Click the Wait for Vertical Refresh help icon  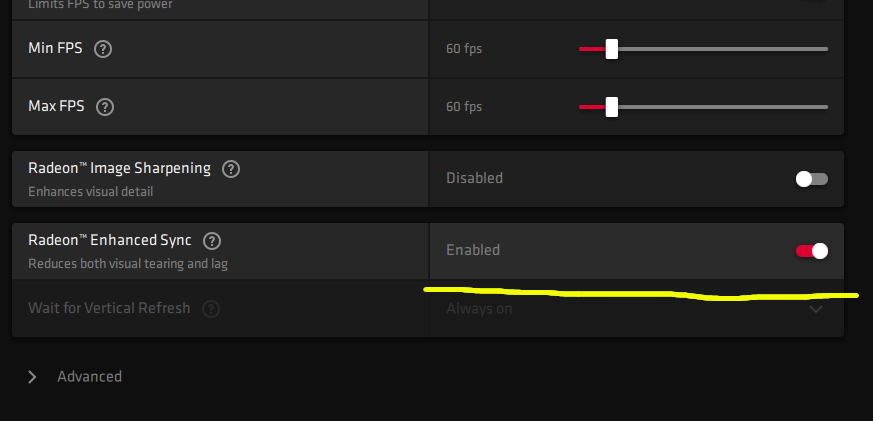coord(210,309)
